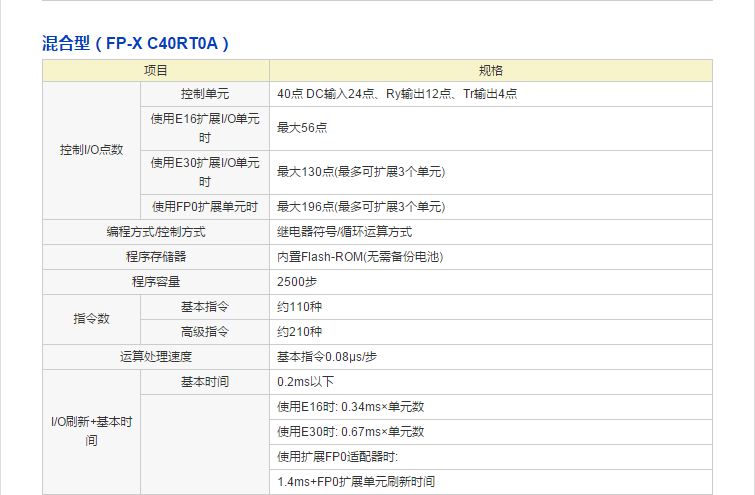Click 最大130点(最多可扩展3个单元)
755x495 pixels.
(361, 172)
